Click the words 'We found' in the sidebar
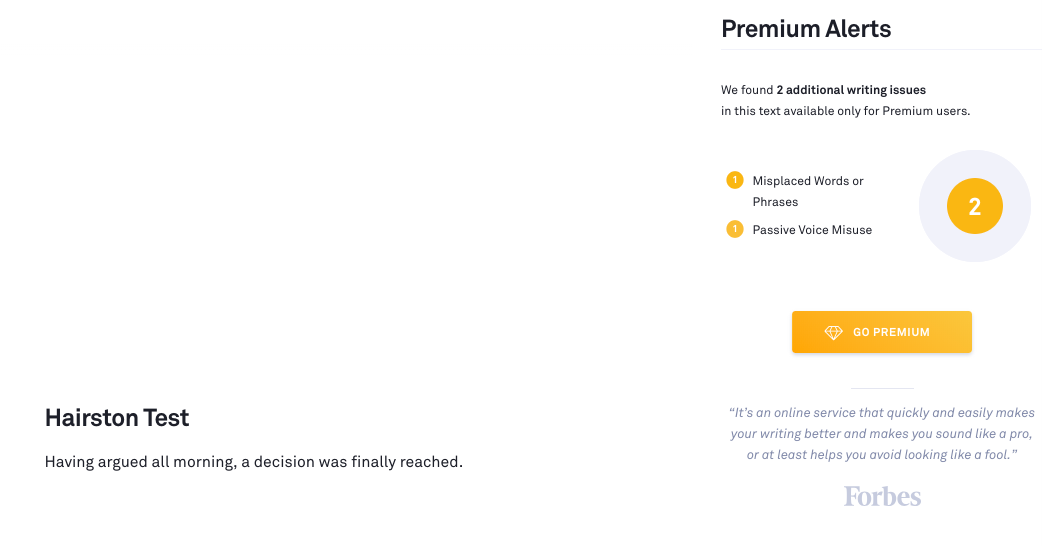The height and width of the screenshot is (546, 1042). click(746, 90)
